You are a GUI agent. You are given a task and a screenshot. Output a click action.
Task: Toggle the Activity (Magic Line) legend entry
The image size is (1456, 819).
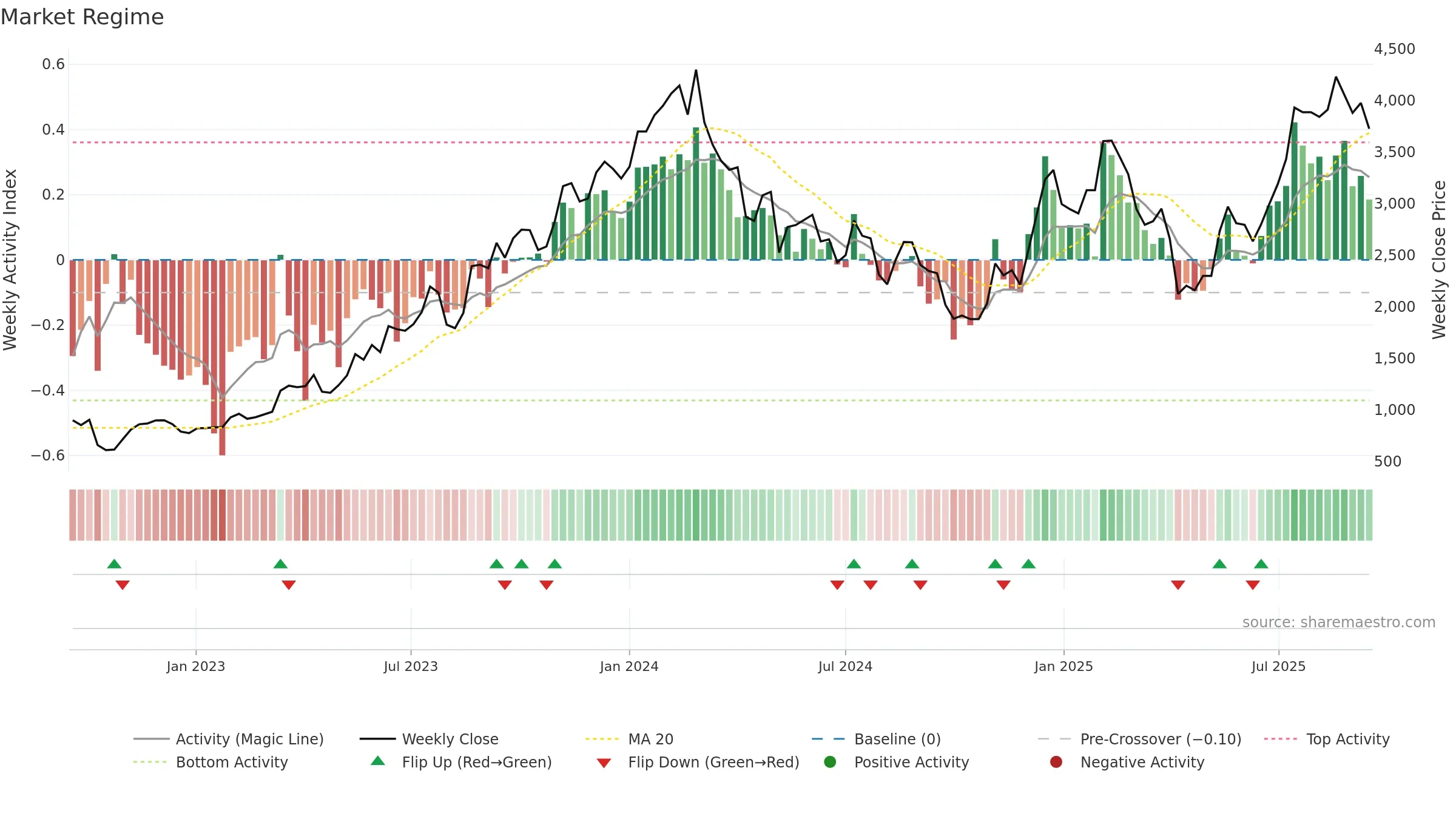pos(229,739)
